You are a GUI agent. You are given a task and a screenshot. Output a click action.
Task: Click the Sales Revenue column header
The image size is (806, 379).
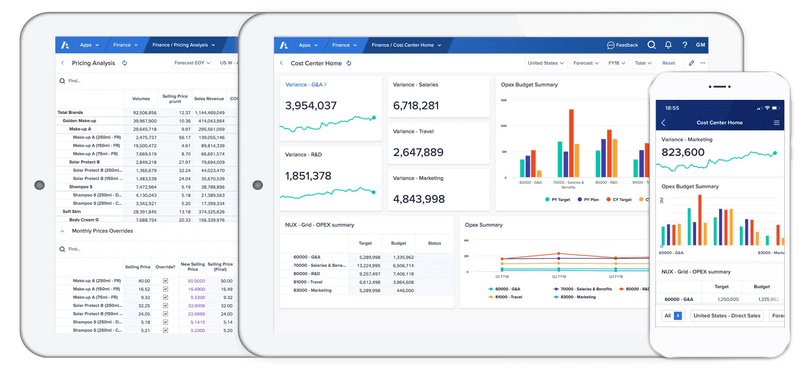[209, 99]
